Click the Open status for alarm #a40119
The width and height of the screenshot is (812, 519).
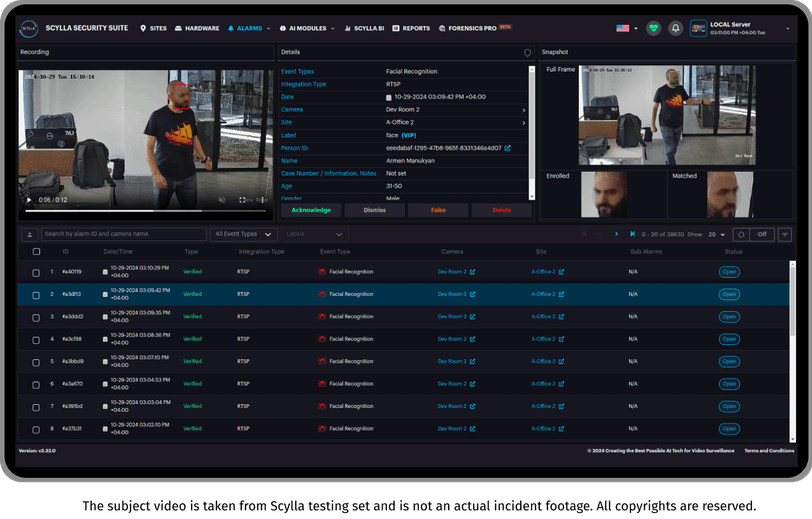pos(729,272)
